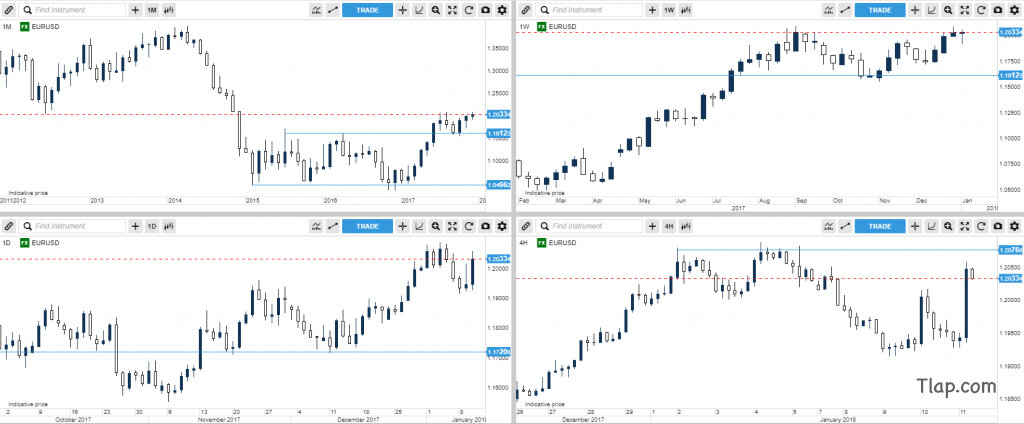Click reload arrow icon on the 4H chart

(981, 226)
